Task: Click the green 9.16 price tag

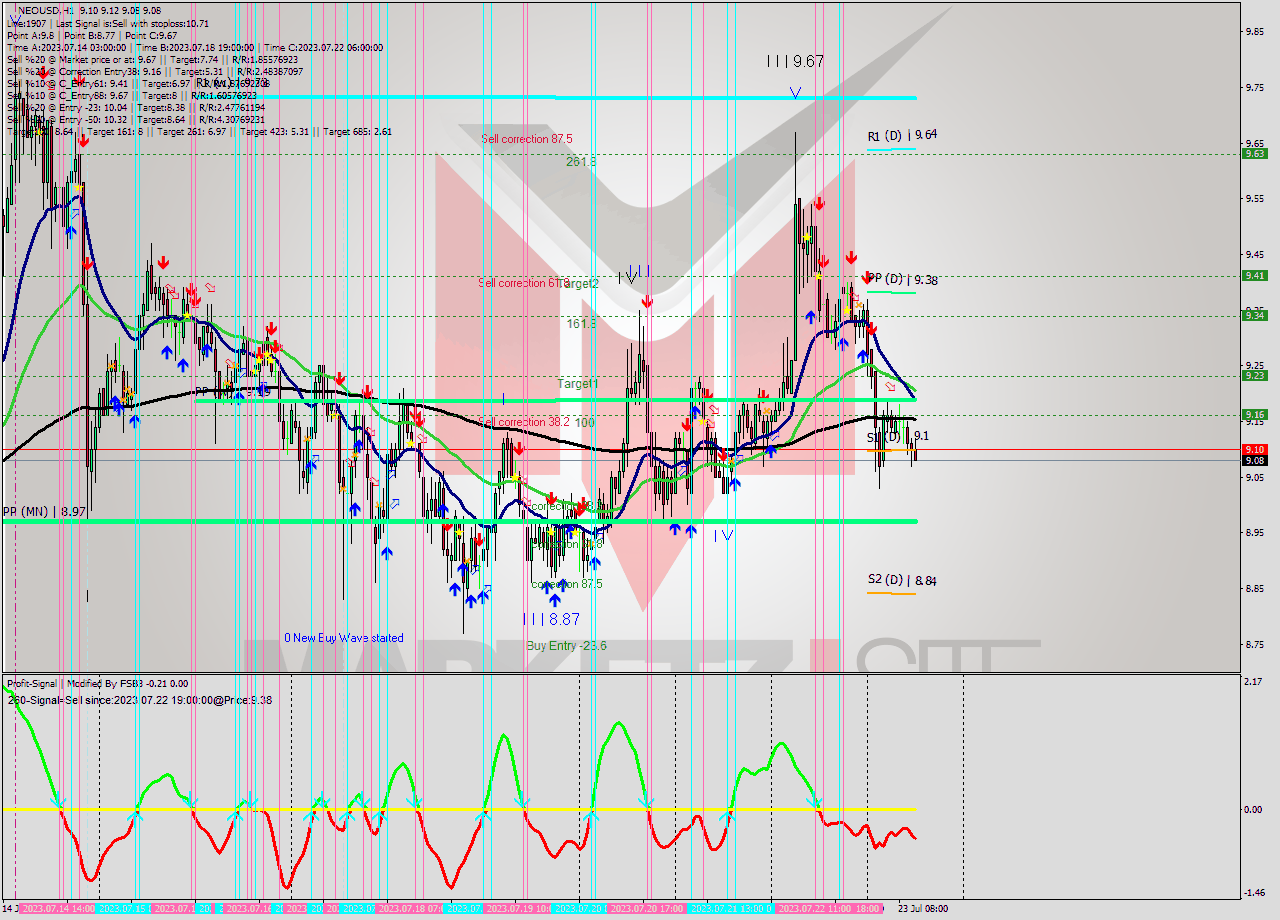Action: click(x=1255, y=414)
